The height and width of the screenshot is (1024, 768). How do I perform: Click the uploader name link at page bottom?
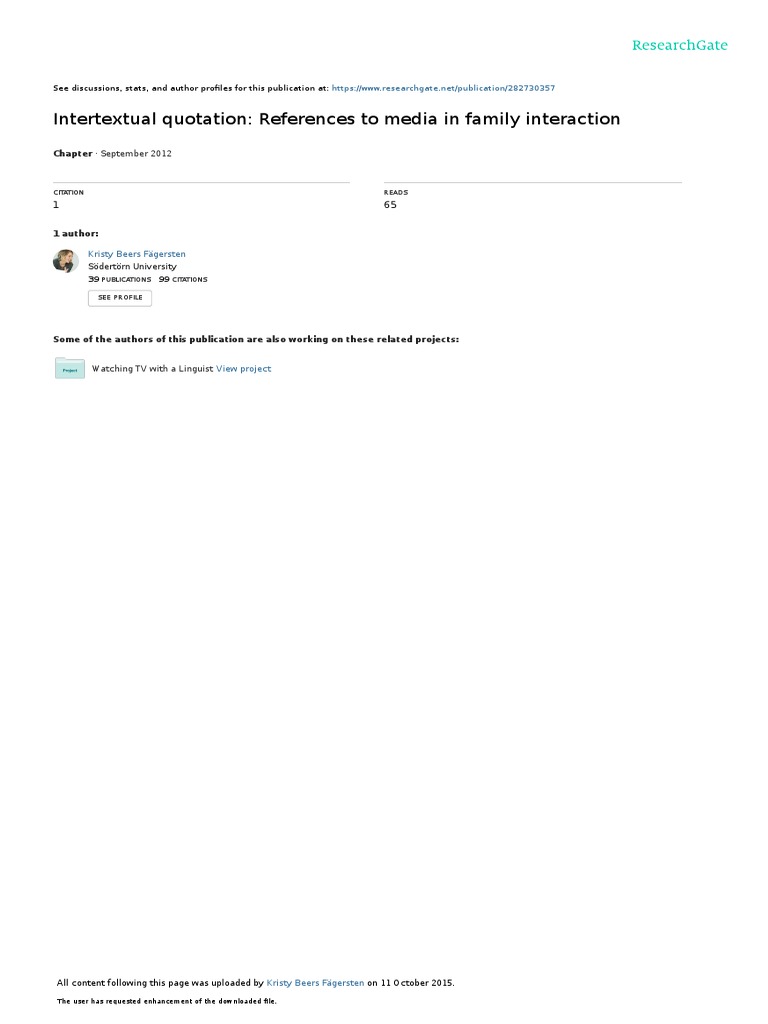pyautogui.click(x=315, y=983)
